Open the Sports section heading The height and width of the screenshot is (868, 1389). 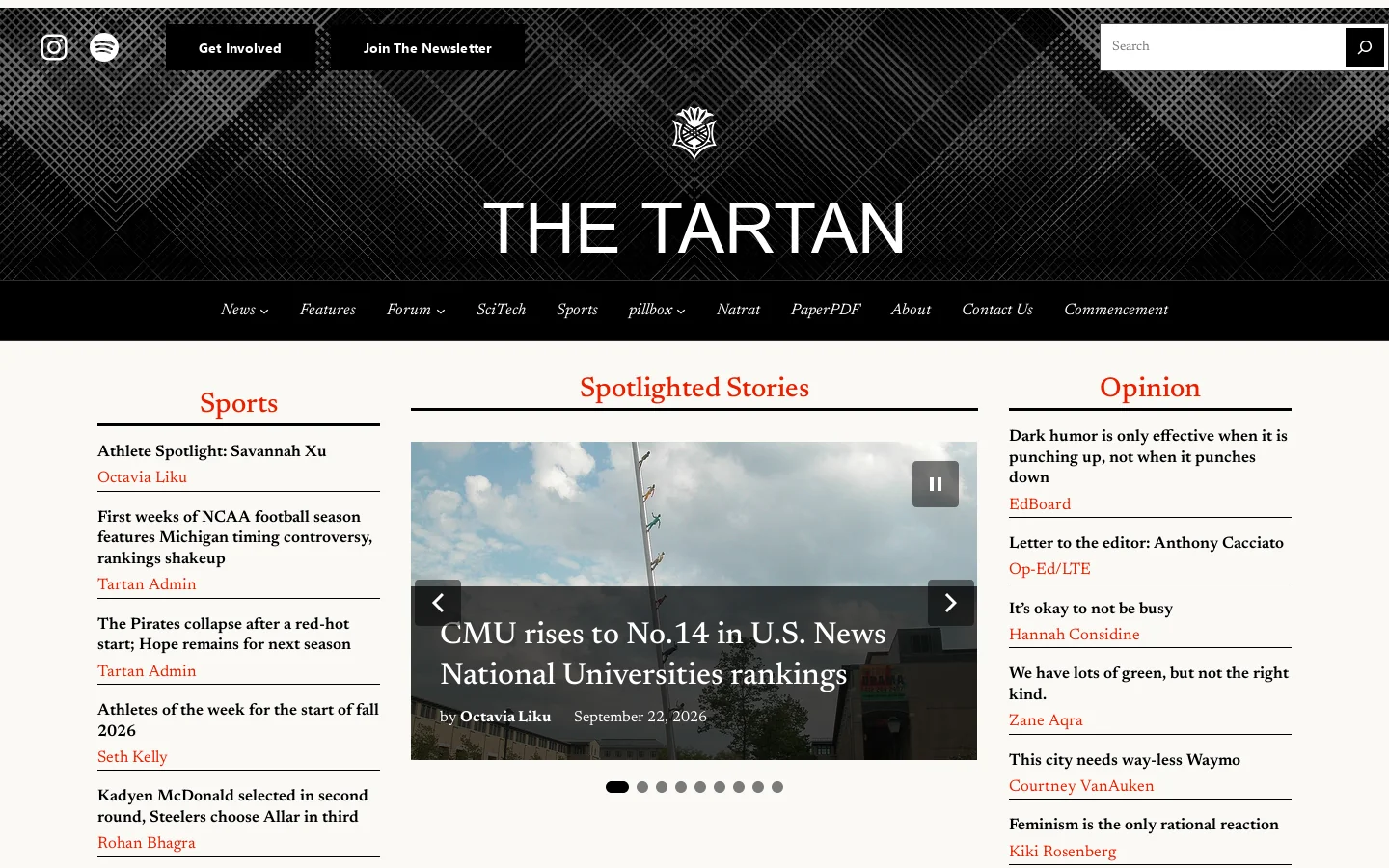tap(238, 403)
